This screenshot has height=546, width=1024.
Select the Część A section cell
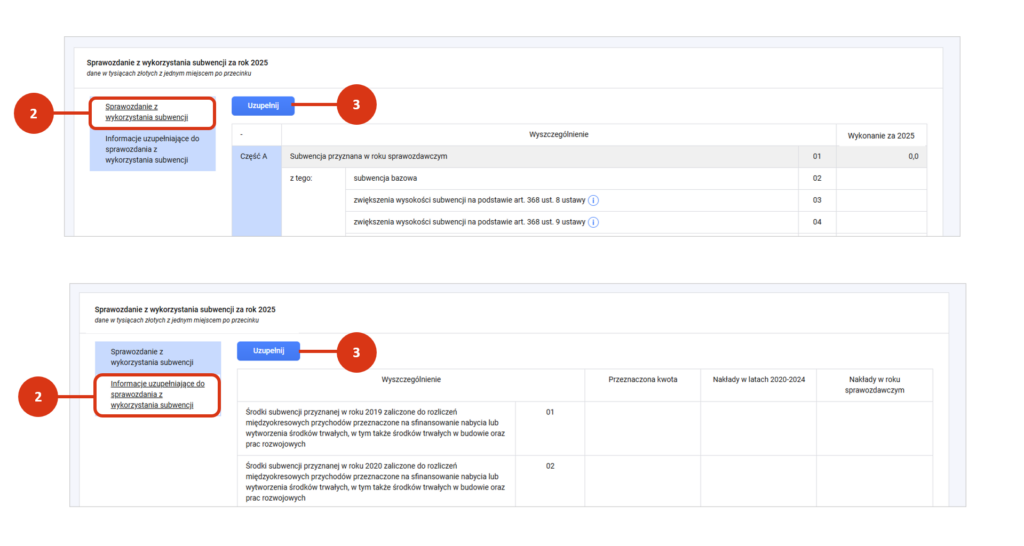coord(257,191)
